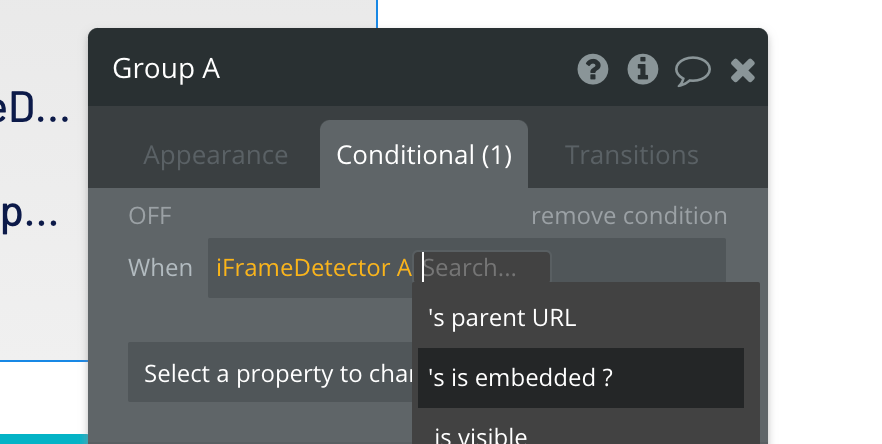
Task: Close the Group A property editor
Action: tap(742, 71)
